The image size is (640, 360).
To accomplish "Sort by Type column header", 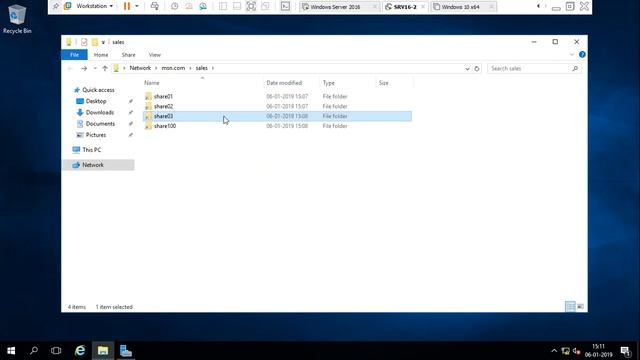I will (x=329, y=83).
